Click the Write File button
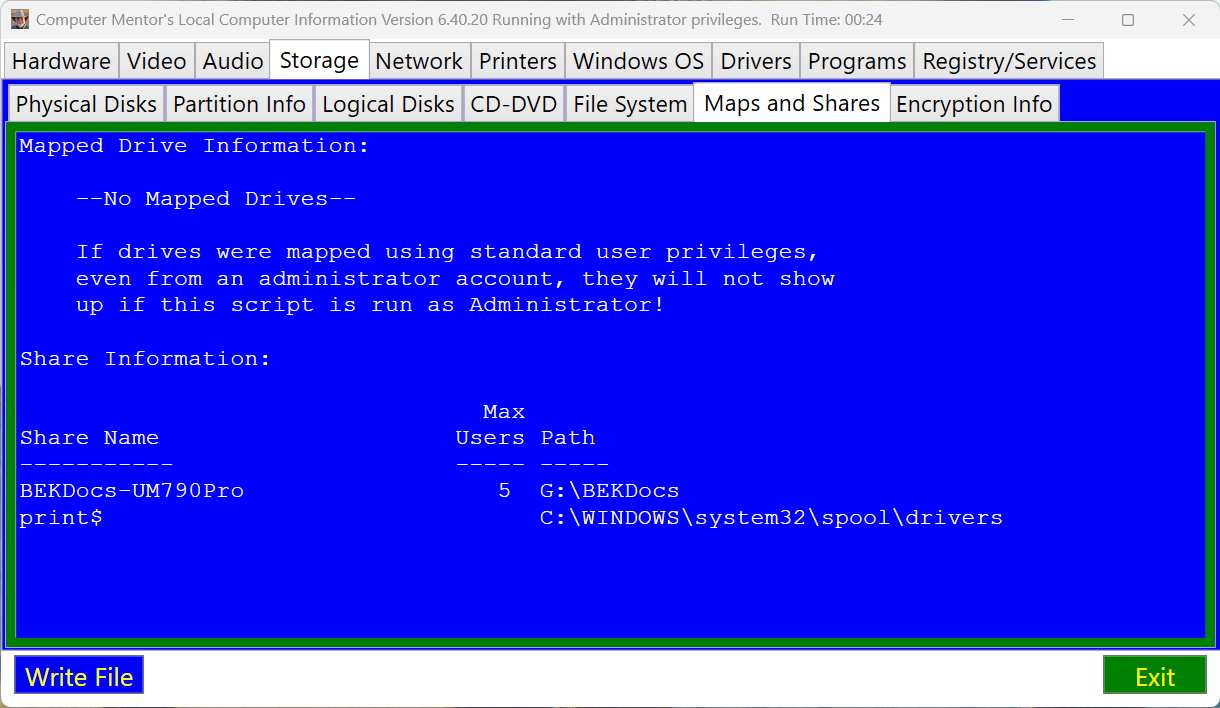Screen dimensions: 1220x708 click(x=79, y=676)
